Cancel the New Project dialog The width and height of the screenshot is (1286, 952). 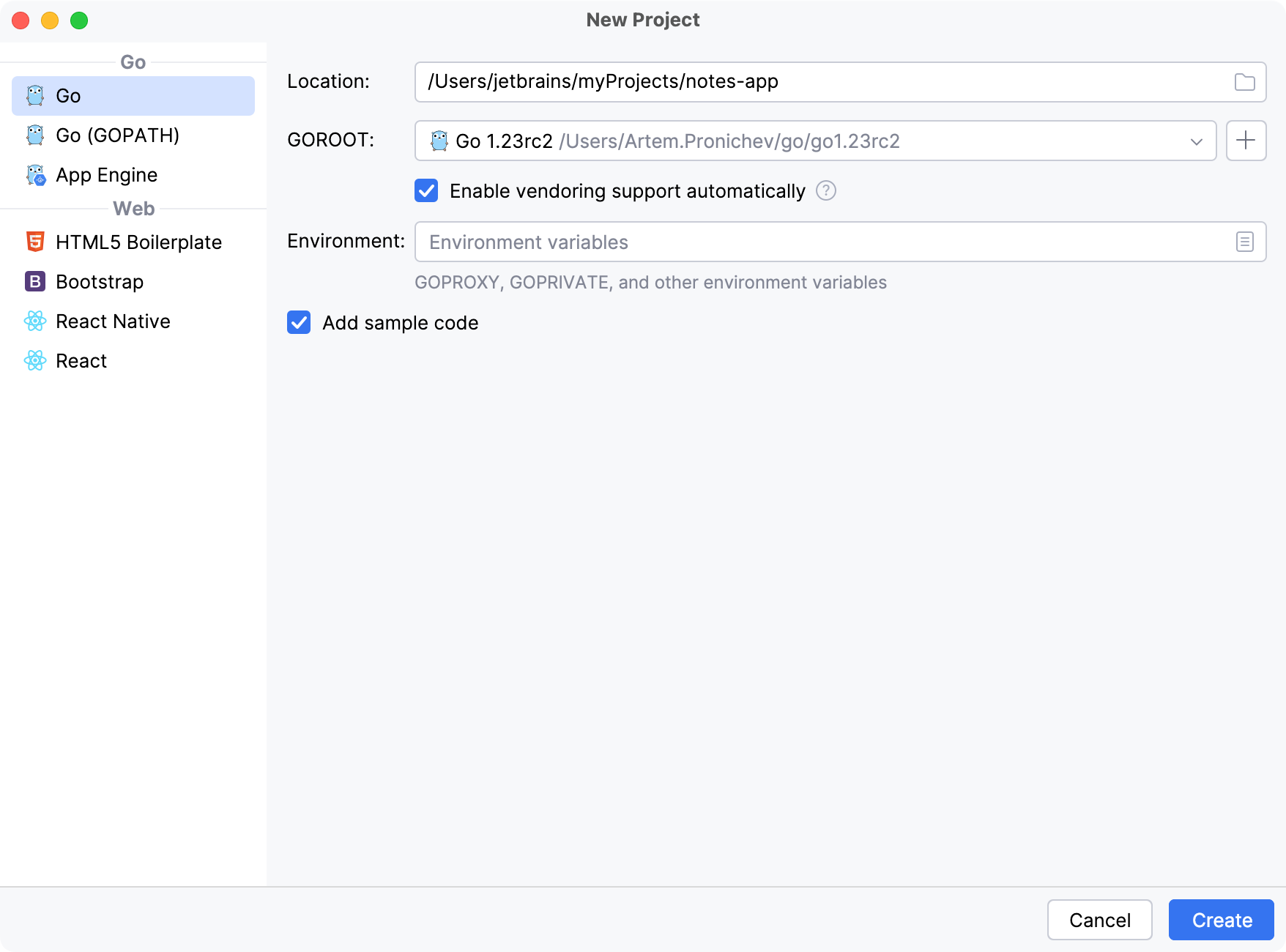click(x=1099, y=920)
